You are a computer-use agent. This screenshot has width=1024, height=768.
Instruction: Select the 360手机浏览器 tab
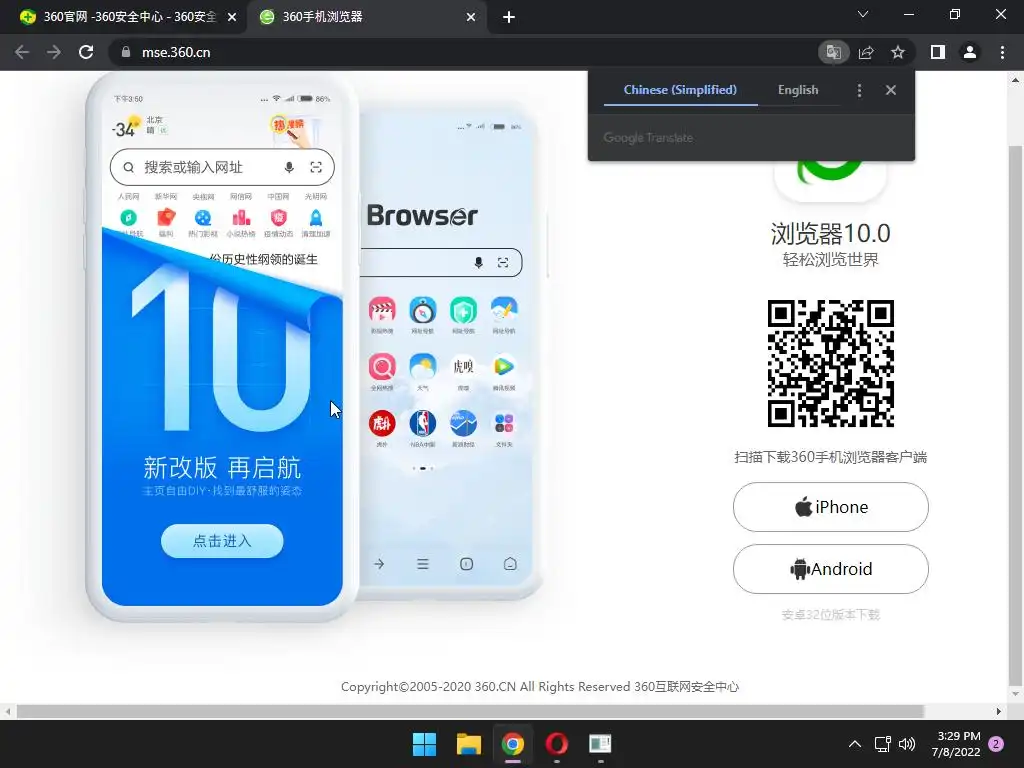pyautogui.click(x=366, y=17)
